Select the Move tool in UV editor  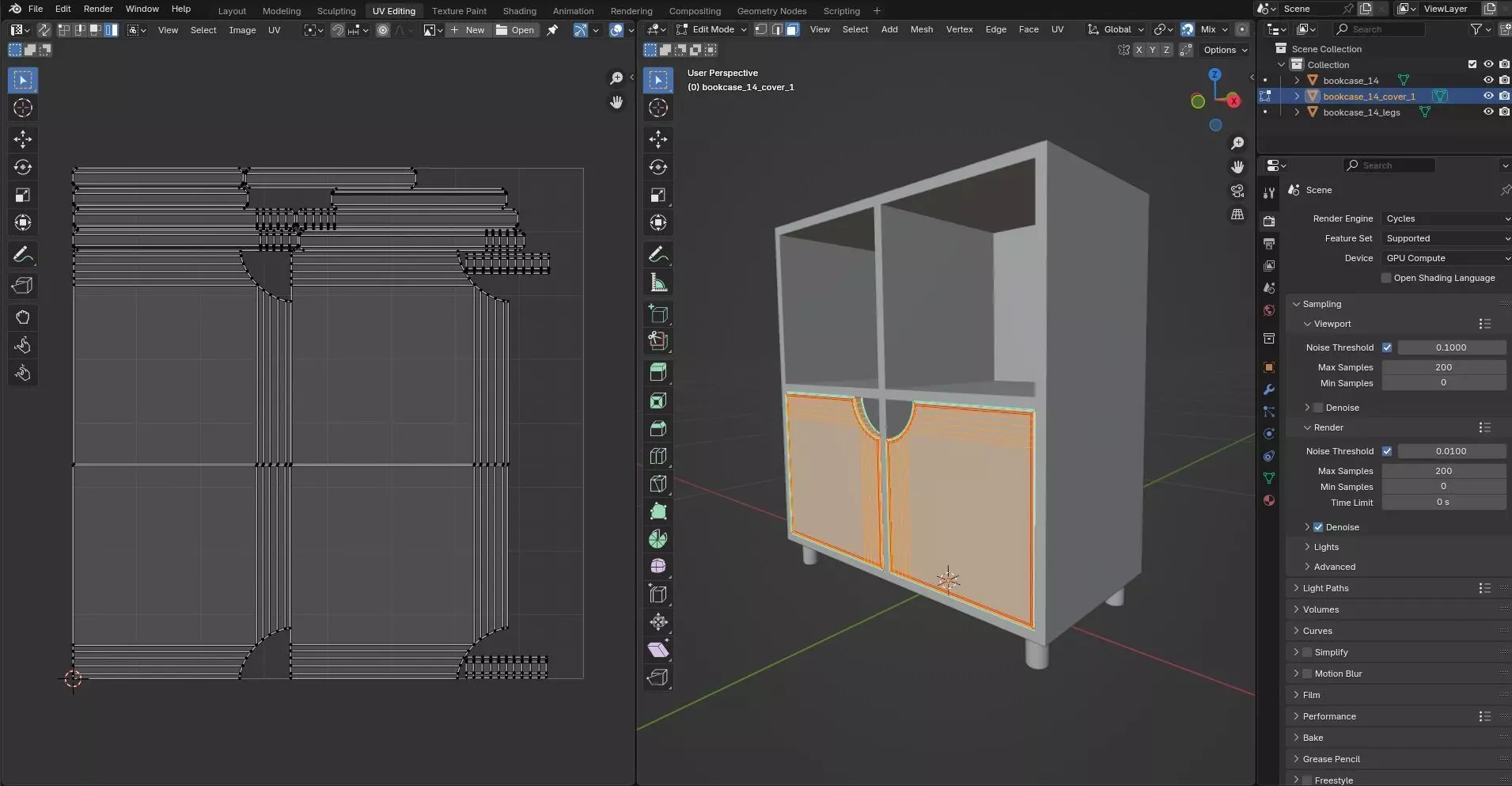pyautogui.click(x=23, y=139)
